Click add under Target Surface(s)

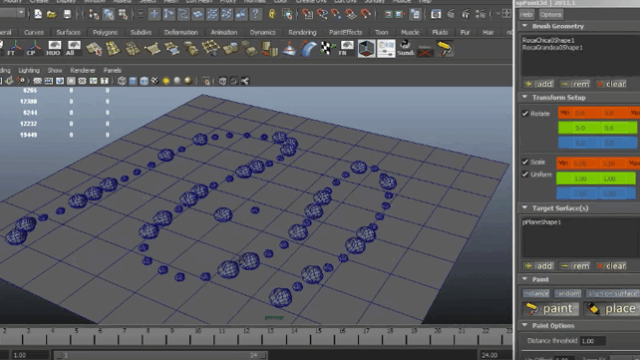point(539,266)
